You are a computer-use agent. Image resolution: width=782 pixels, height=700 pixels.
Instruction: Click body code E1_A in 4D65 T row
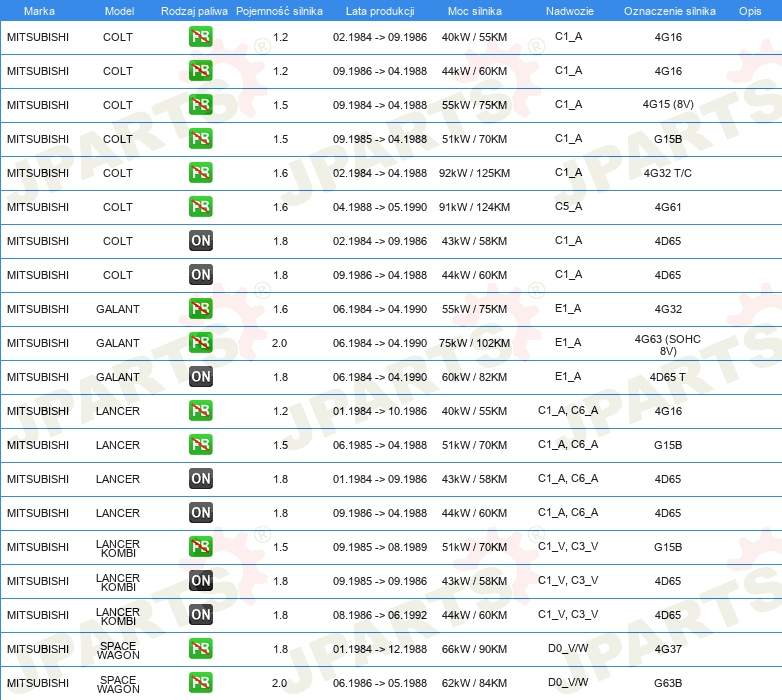pos(568,376)
